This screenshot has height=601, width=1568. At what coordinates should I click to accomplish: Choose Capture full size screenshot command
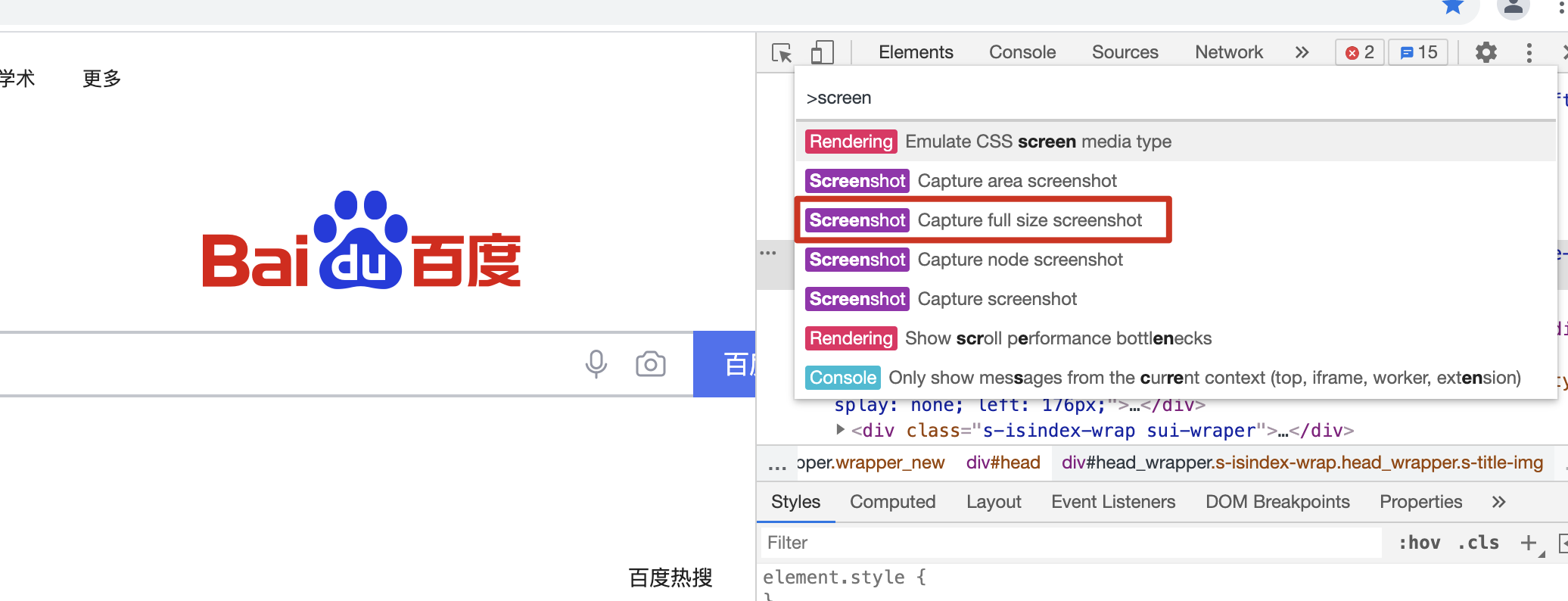click(1176, 220)
